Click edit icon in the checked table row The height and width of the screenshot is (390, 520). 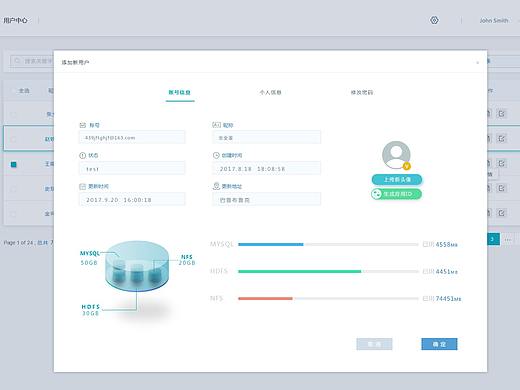(x=501, y=163)
